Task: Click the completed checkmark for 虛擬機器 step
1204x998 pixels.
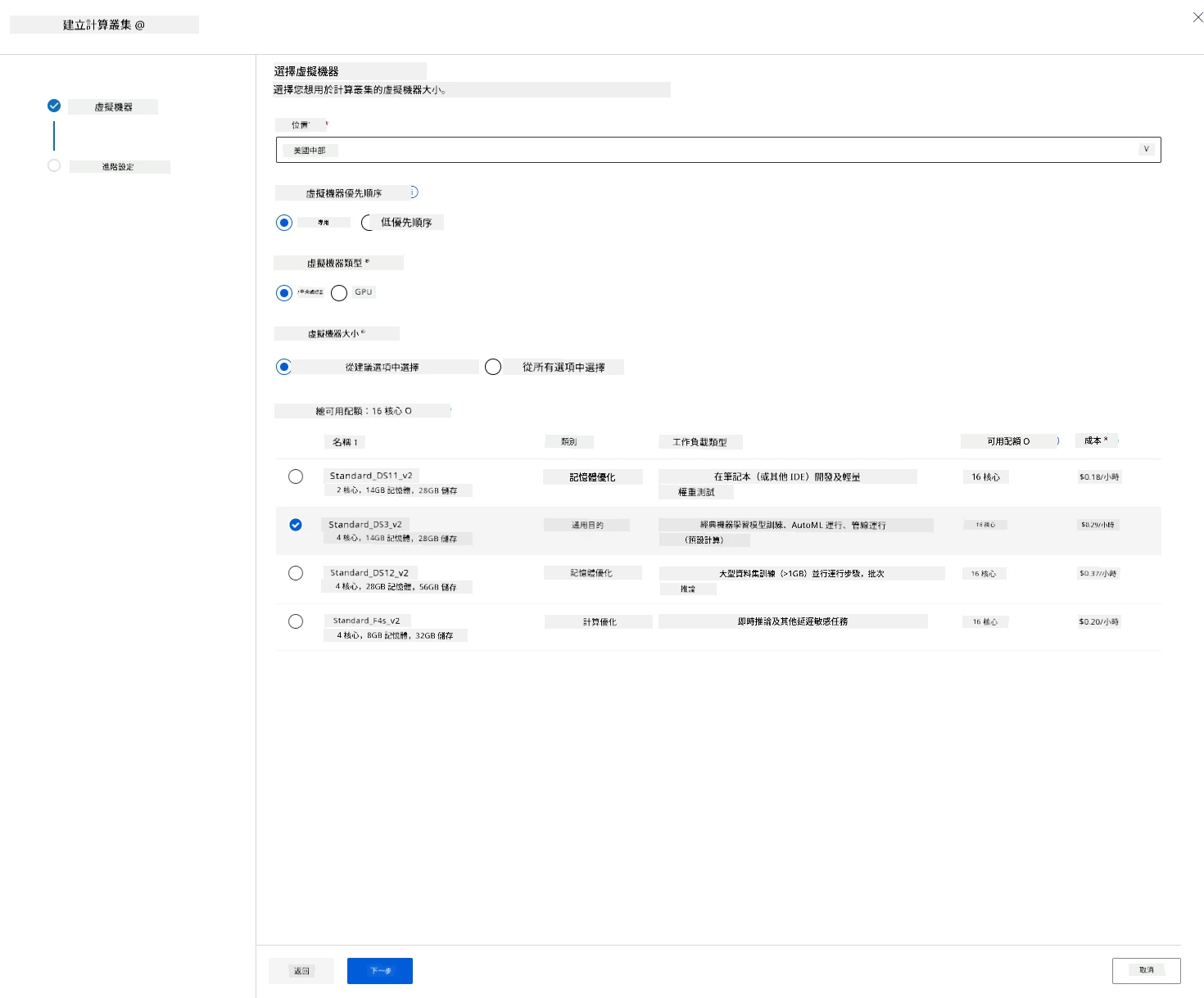Action: point(54,106)
